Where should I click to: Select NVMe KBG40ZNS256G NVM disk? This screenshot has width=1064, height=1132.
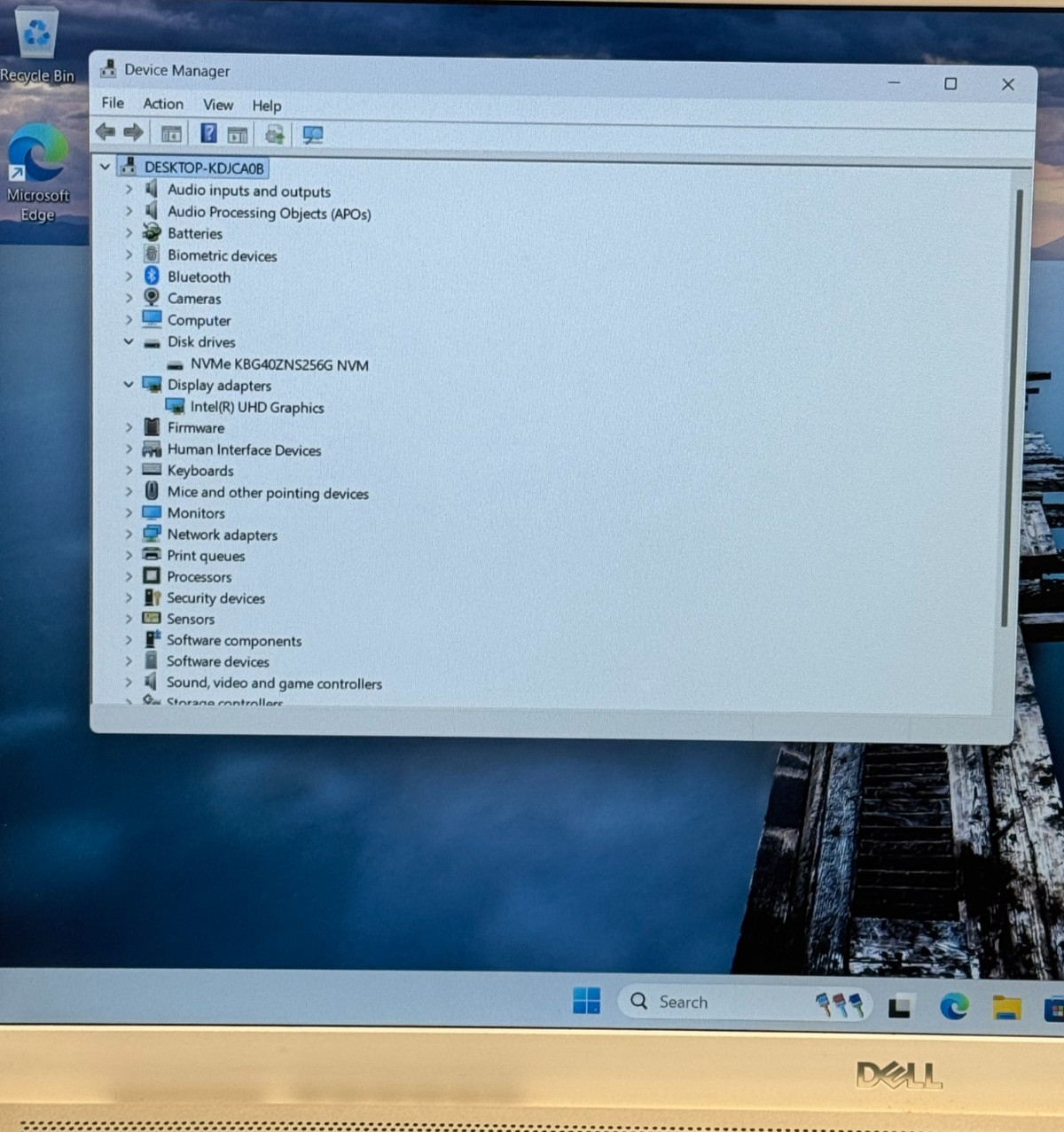pyautogui.click(x=279, y=364)
